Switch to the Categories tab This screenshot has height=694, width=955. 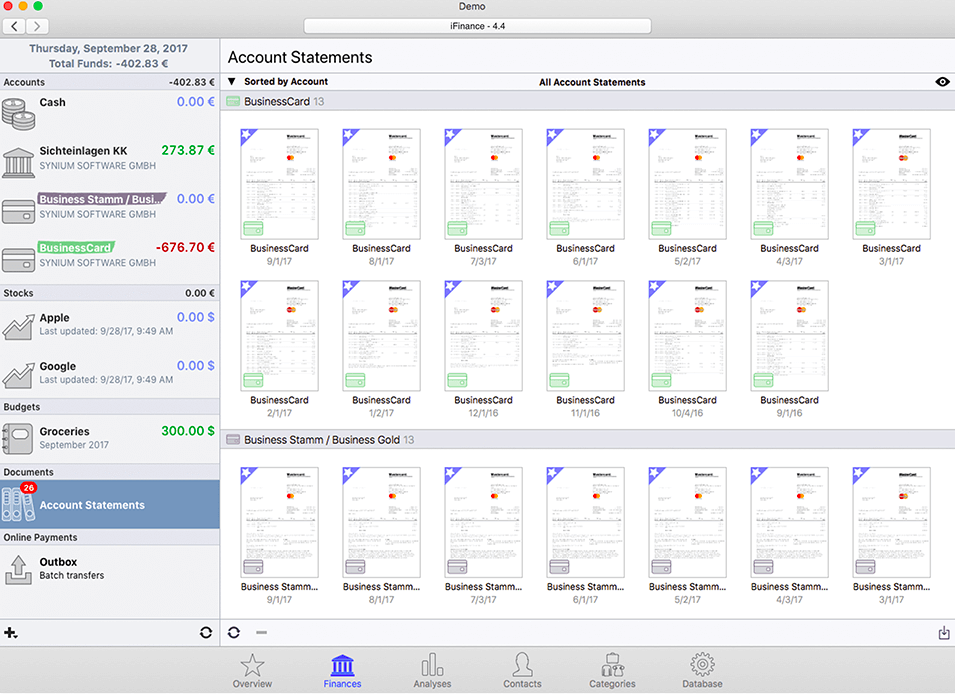point(612,671)
